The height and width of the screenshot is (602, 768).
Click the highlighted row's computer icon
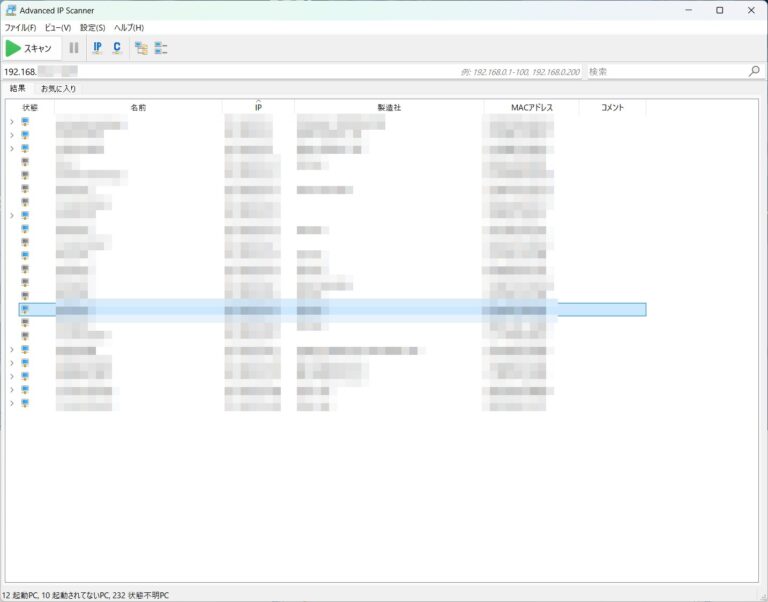click(x=25, y=310)
